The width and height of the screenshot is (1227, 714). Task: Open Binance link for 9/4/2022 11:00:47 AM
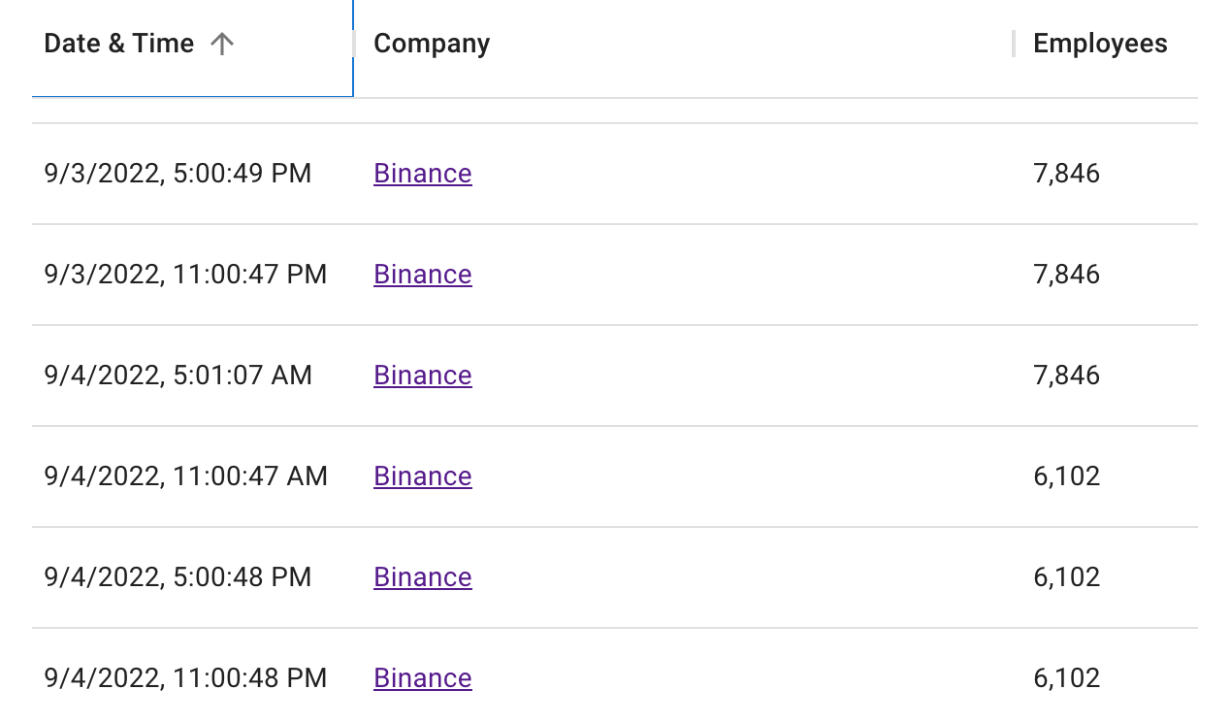pyautogui.click(x=423, y=477)
